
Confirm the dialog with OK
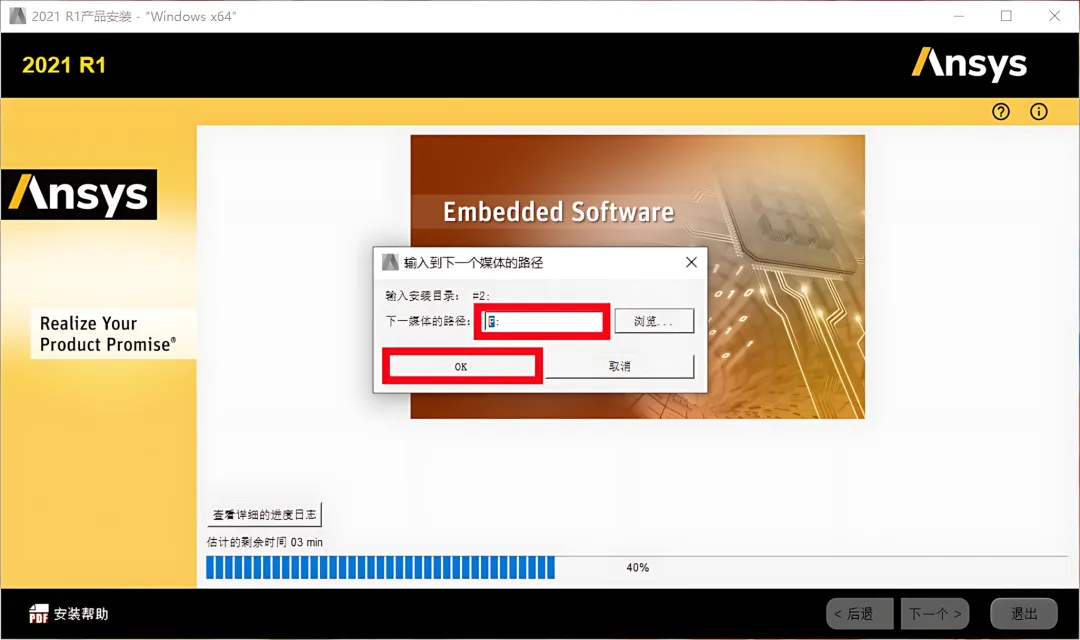click(x=461, y=367)
